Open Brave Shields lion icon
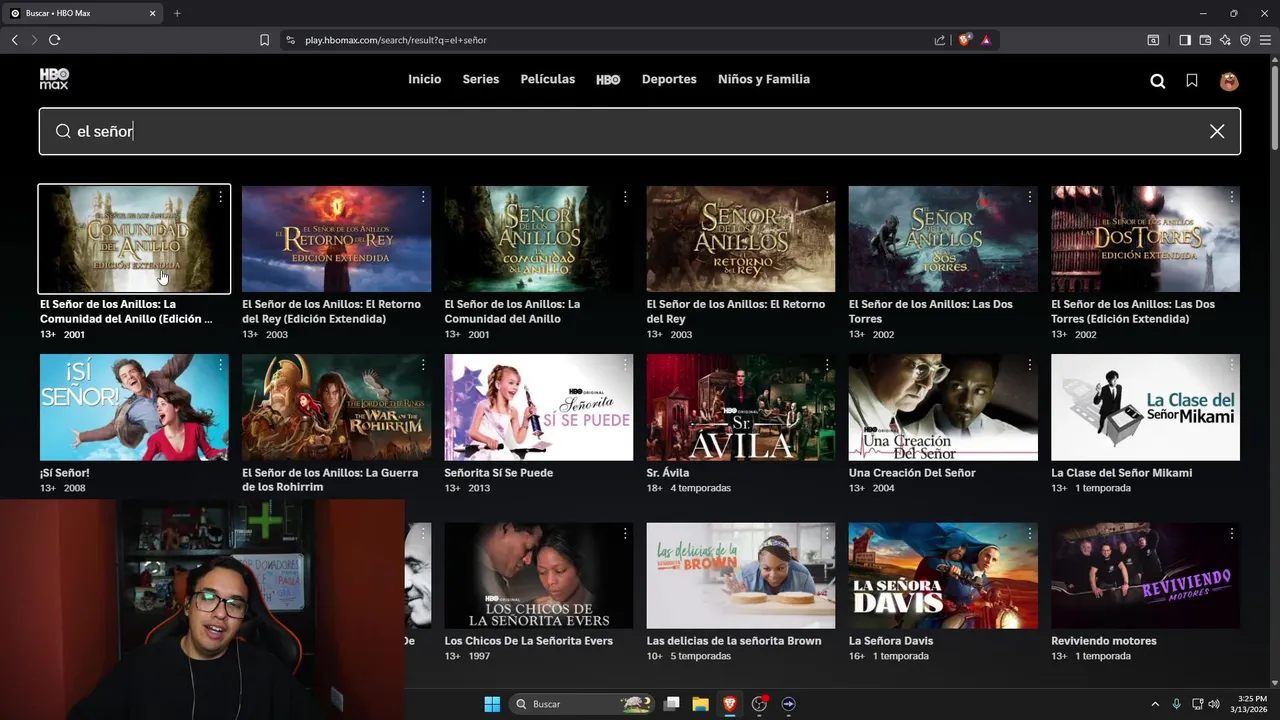Screen dimensions: 1280x720 pyautogui.click(x=964, y=40)
